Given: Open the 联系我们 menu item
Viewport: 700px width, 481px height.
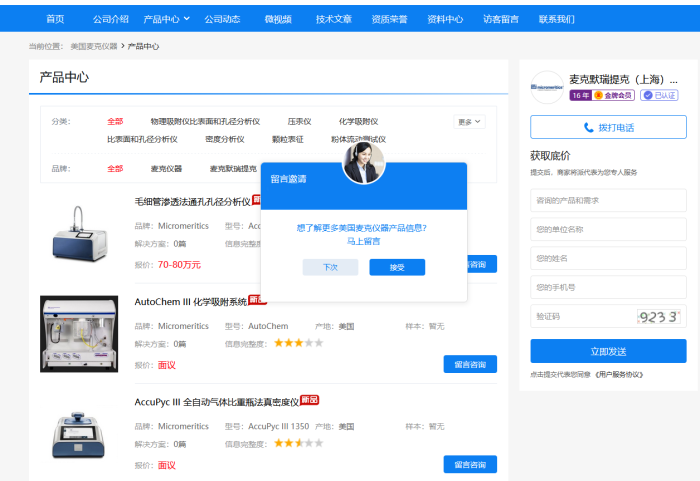Looking at the screenshot, I should pyautogui.click(x=556, y=19).
